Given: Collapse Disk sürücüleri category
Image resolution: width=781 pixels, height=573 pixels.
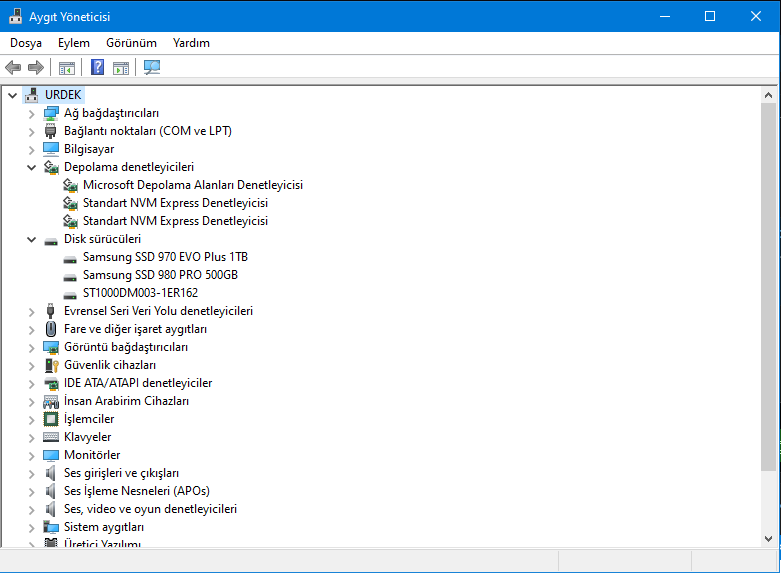Looking at the screenshot, I should click(31, 239).
